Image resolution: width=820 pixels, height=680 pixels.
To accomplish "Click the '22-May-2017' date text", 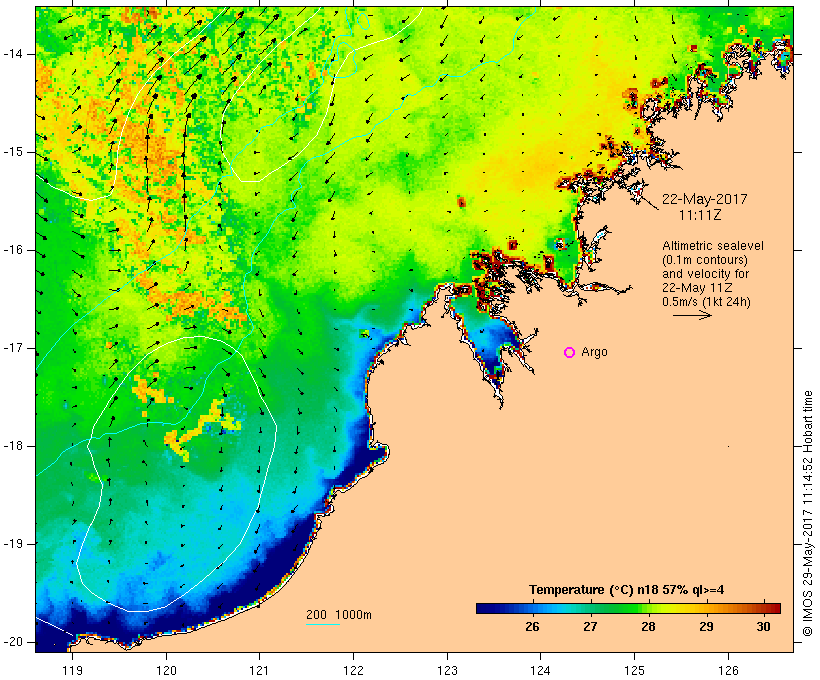I will point(704,199).
